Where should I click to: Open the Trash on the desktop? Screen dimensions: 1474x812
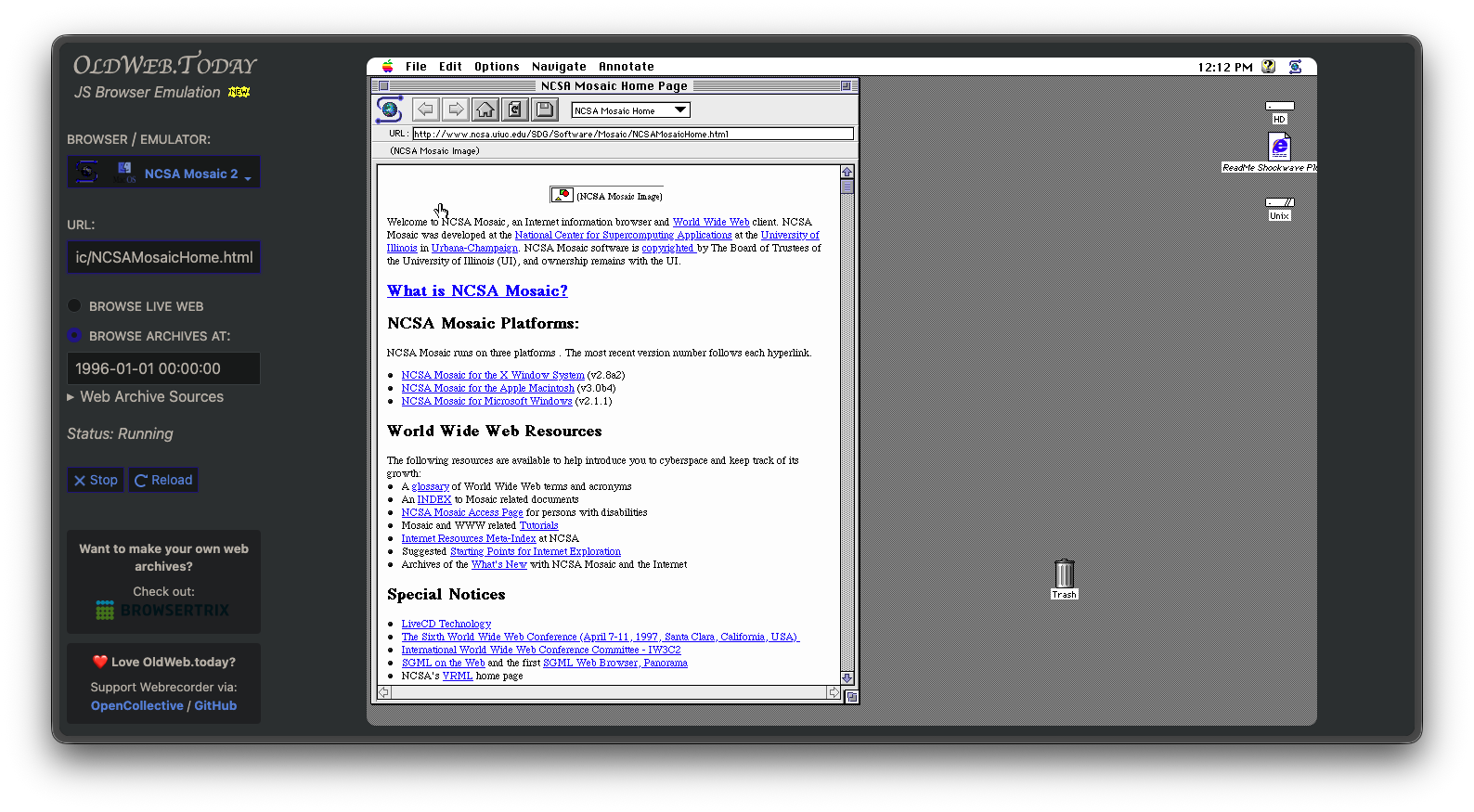(x=1064, y=574)
